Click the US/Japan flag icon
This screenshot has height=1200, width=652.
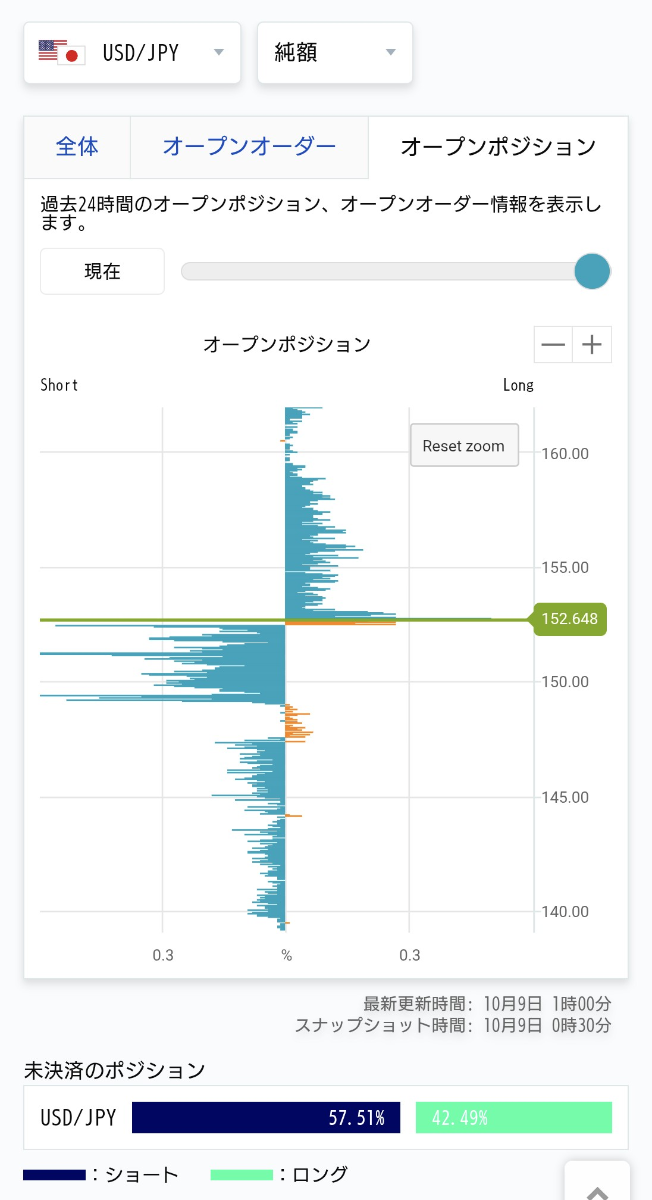point(62,52)
